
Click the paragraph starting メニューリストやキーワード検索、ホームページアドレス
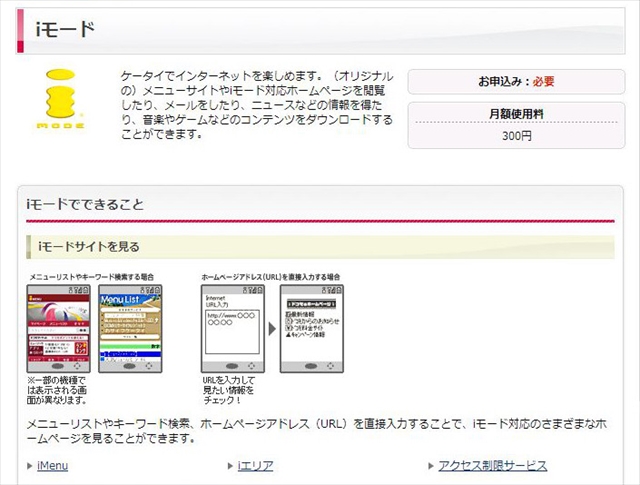[317, 431]
